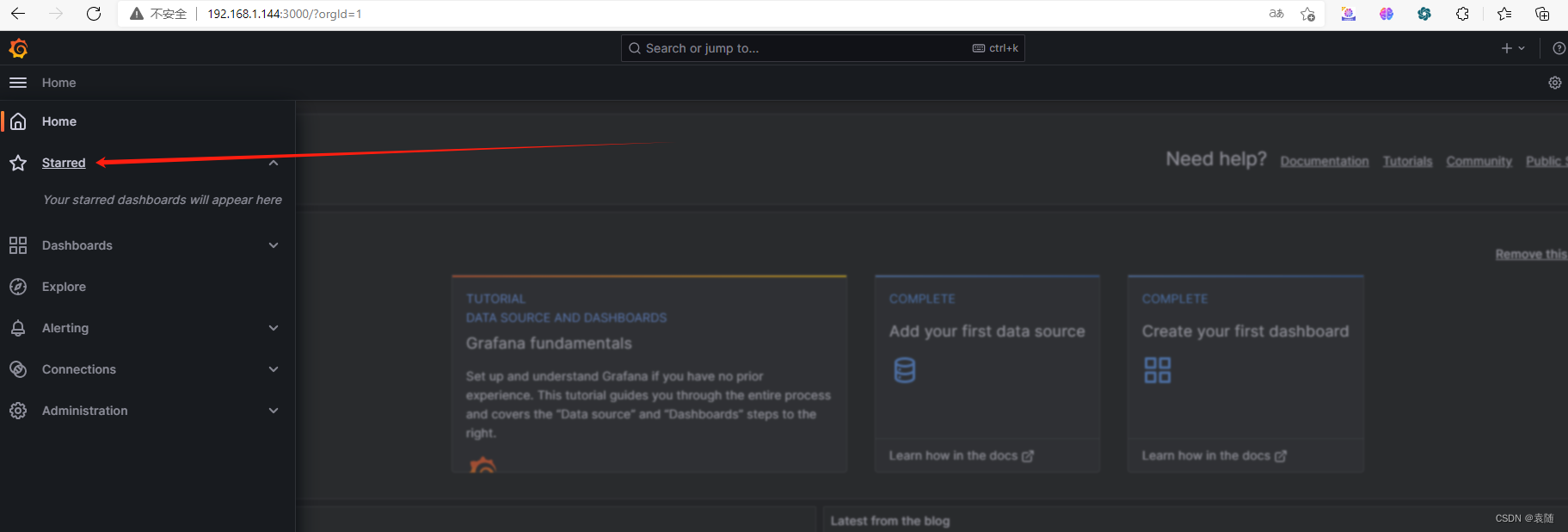Screen dimensions: 1568x532
Task: Select Home in sidebar menu
Action: coord(59,121)
